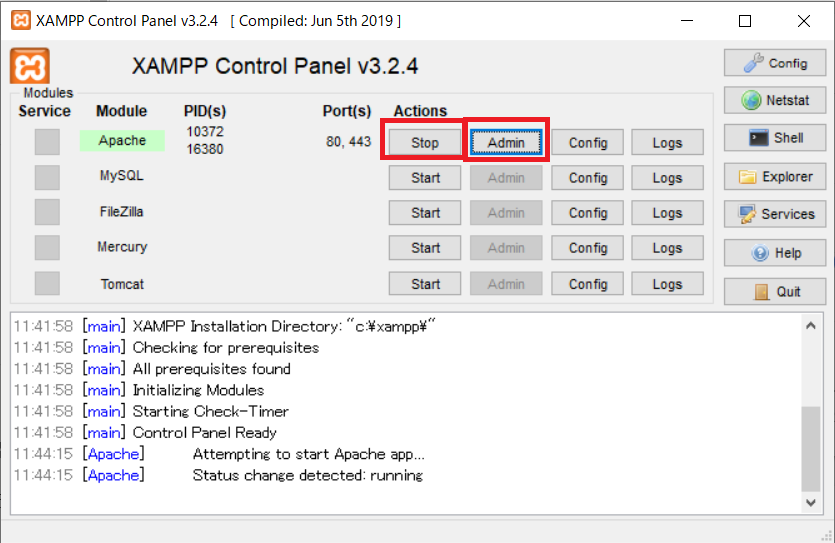Viewport: 835px width, 543px height.
Task: Open Mercury Config menu
Action: click(x=587, y=248)
